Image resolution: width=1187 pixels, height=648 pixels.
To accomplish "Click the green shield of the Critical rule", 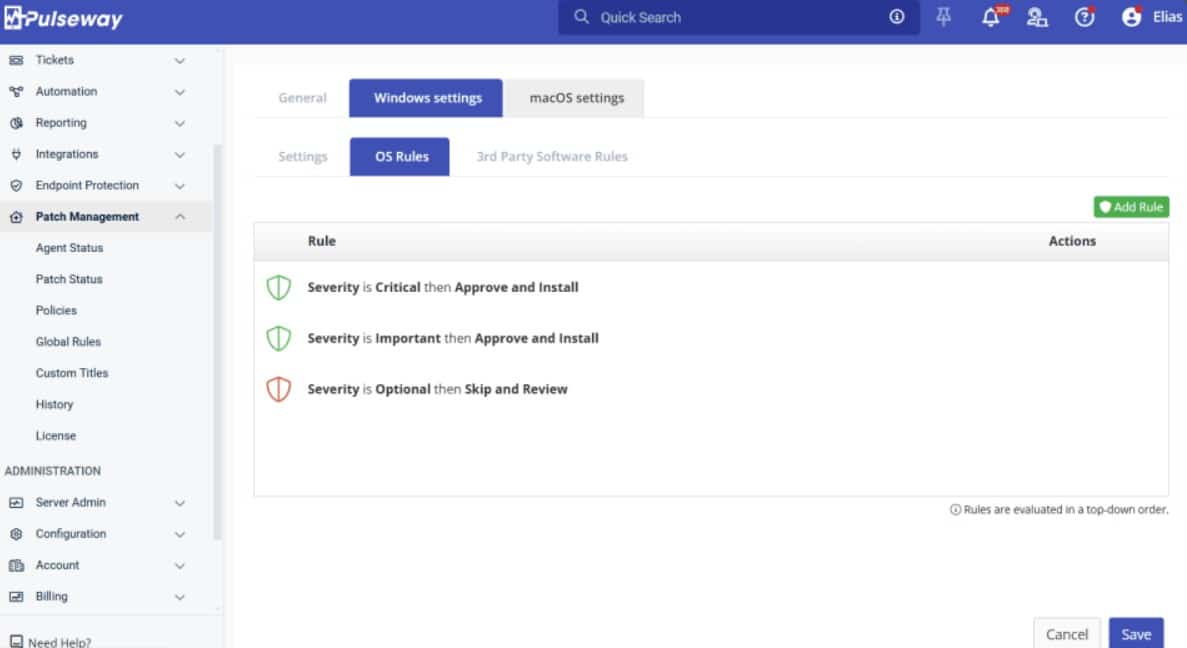I will click(279, 288).
